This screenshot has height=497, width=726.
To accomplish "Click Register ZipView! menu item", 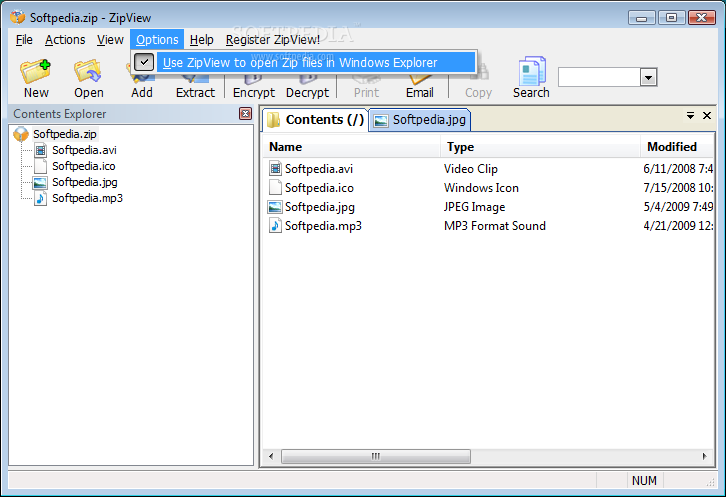I will (273, 40).
